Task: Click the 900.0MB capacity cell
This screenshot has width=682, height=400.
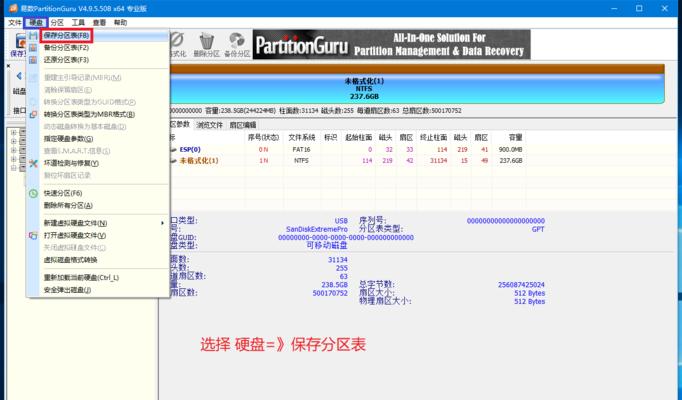Action: tap(511, 150)
